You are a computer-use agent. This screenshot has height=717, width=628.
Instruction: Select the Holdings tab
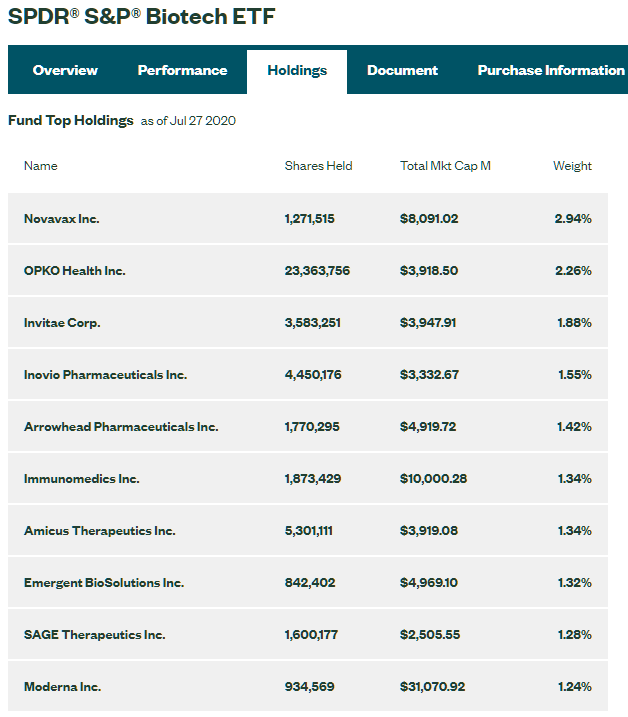click(x=297, y=70)
